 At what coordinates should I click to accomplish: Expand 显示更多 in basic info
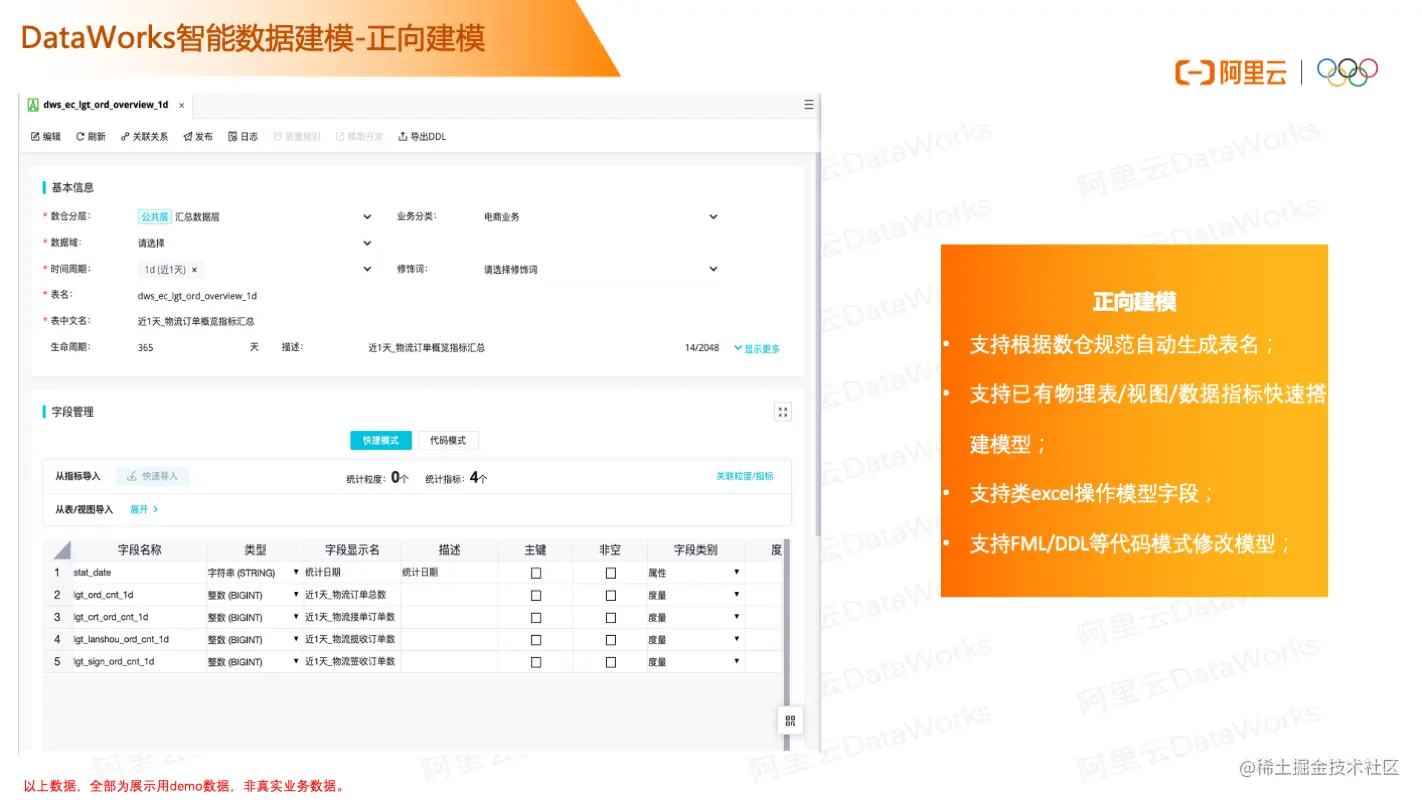[x=757, y=349]
